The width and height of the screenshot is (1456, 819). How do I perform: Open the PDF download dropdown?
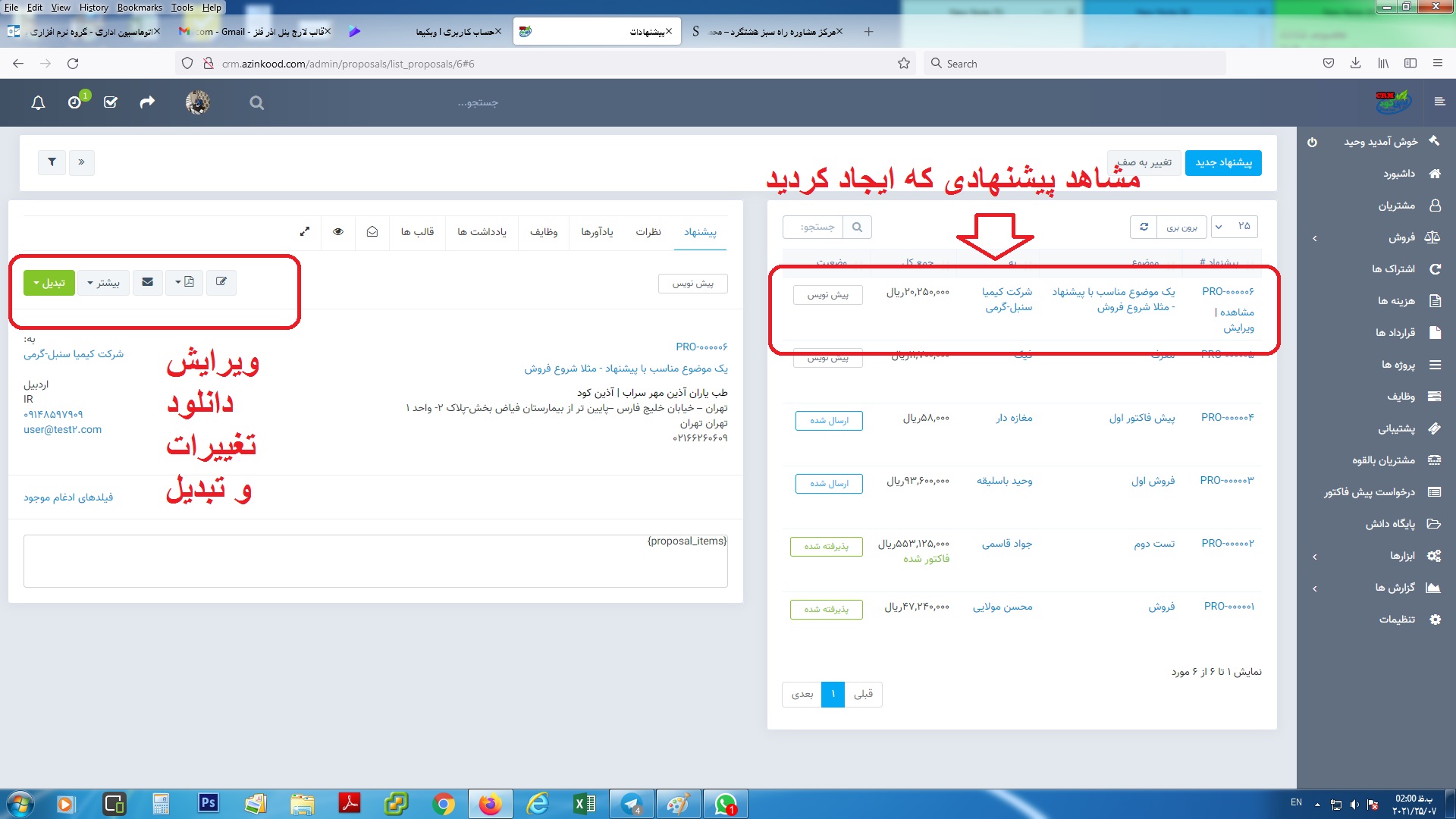(184, 282)
